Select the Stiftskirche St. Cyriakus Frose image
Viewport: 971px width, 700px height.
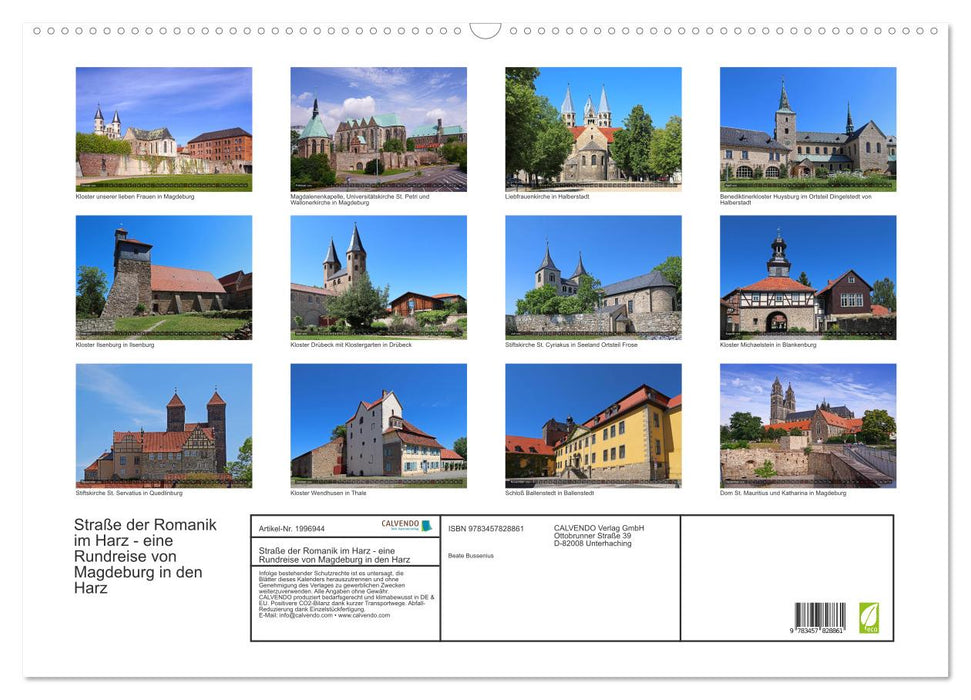[x=594, y=277]
